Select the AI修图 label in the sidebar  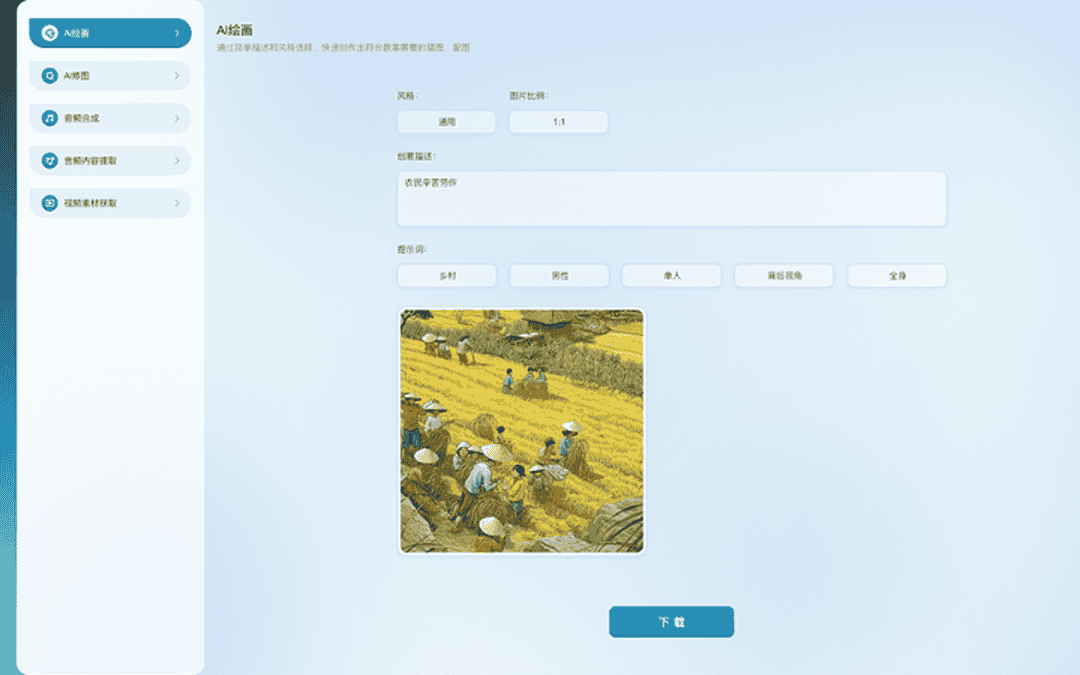(76, 76)
